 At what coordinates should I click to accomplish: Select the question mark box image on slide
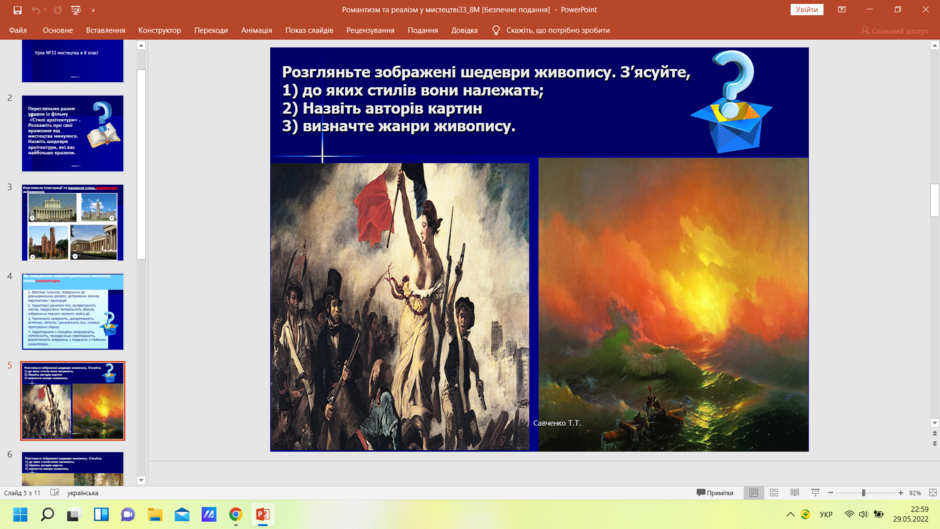pyautogui.click(x=731, y=101)
